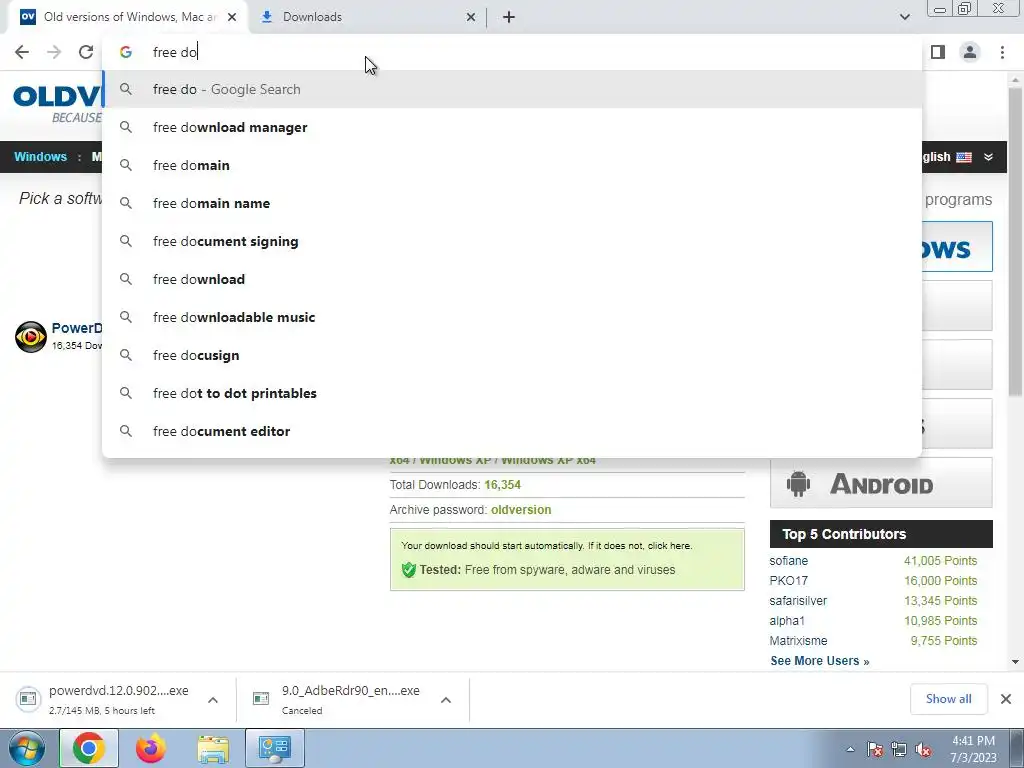Click the muted volume tray icon
This screenshot has width=1024, height=768.
[x=923, y=749]
